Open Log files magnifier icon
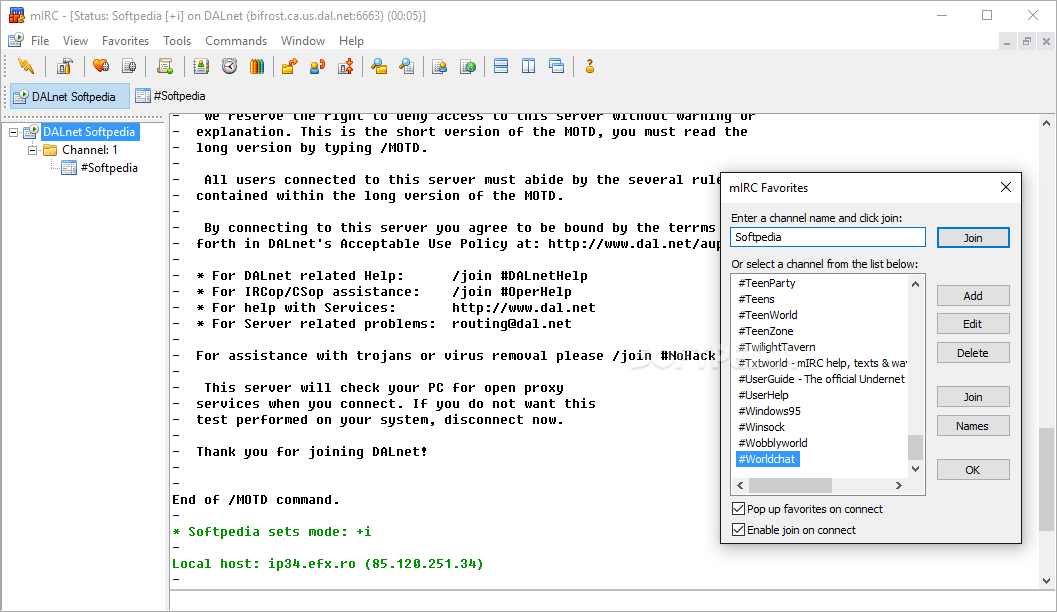Viewport: 1057px width, 612px height. point(406,66)
